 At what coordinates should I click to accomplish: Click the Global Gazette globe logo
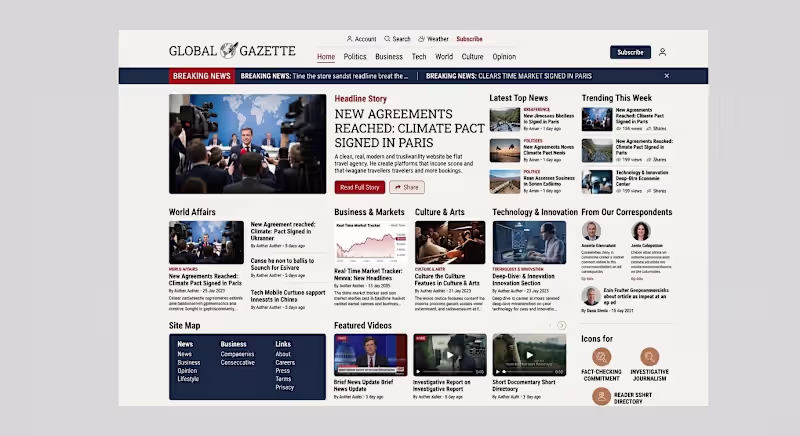229,50
